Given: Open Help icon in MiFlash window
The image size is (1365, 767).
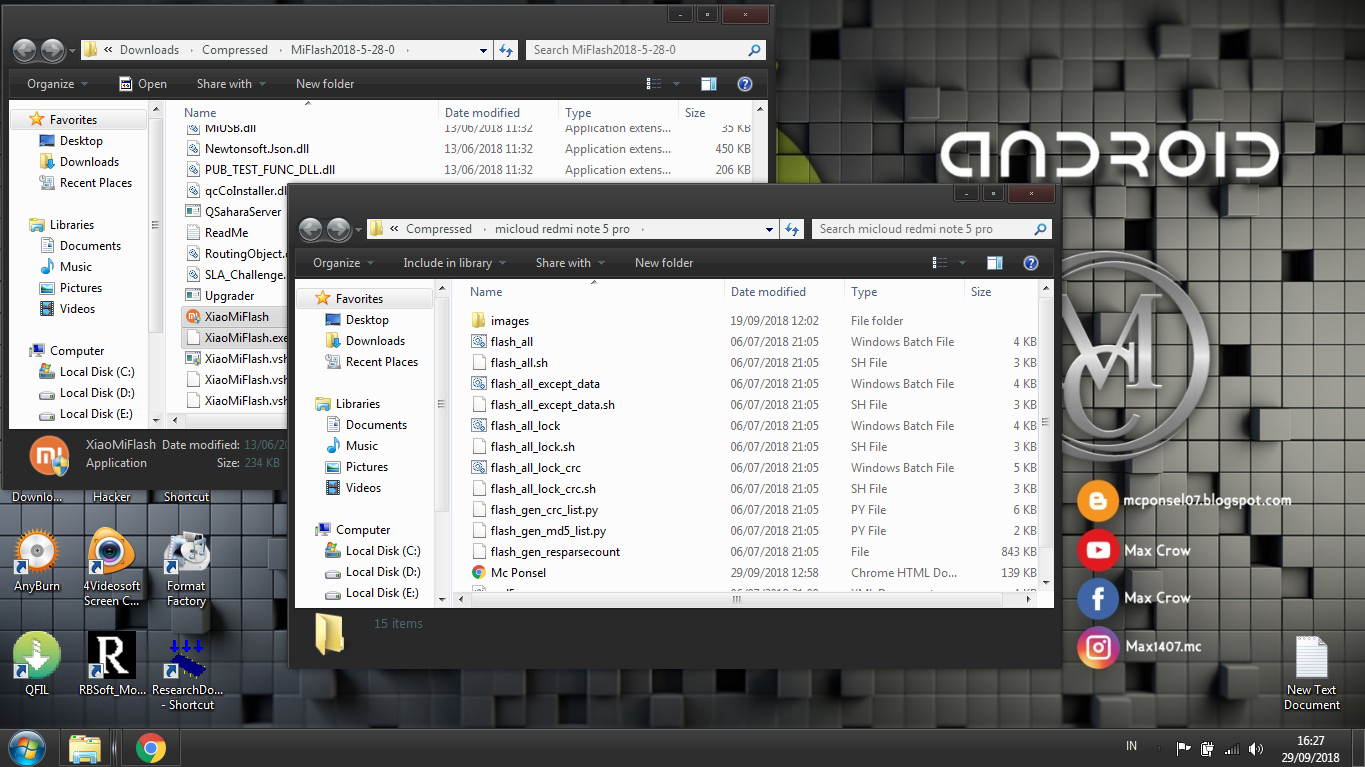Looking at the screenshot, I should [744, 84].
